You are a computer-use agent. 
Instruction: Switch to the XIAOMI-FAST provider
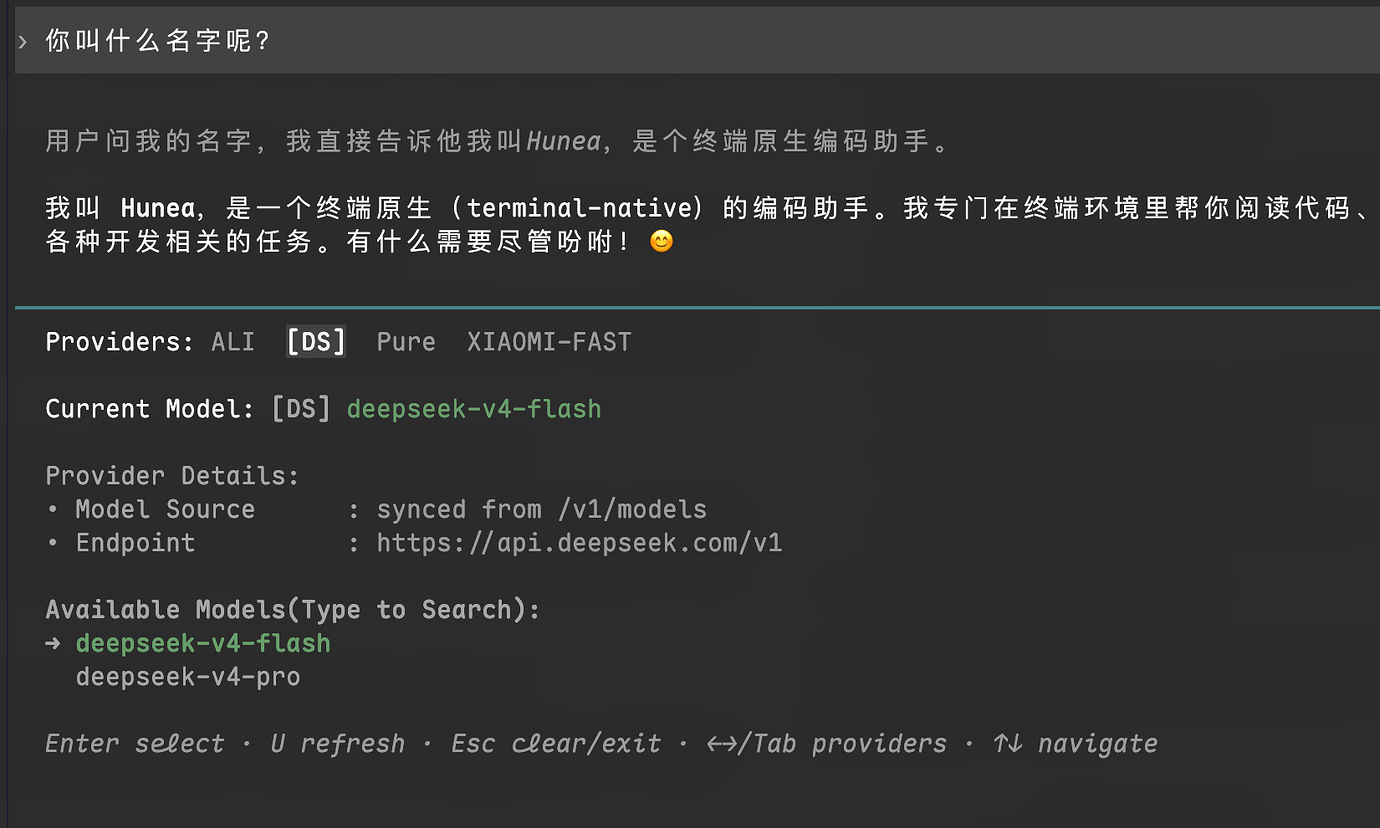click(549, 342)
